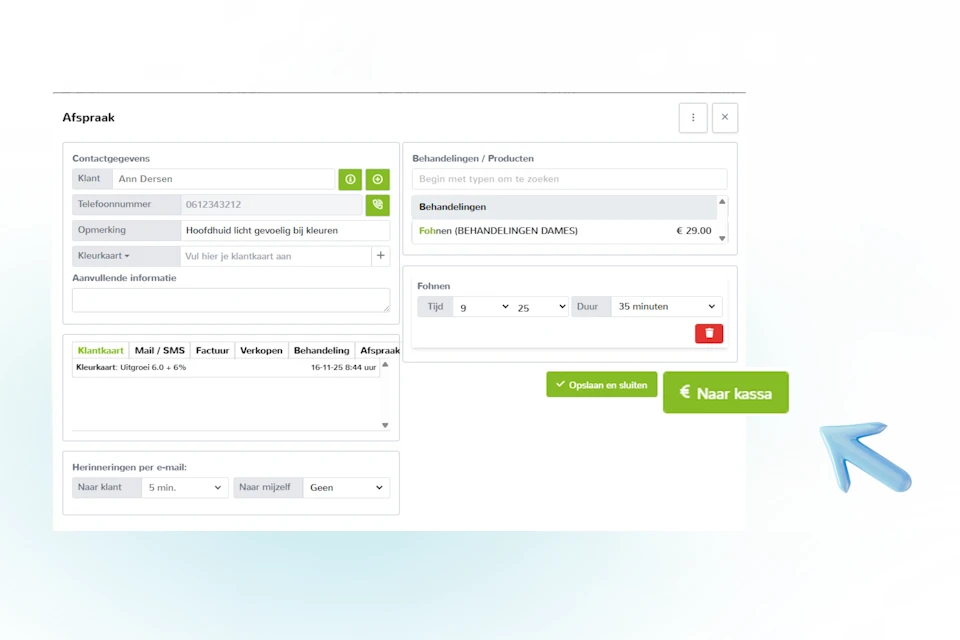Image resolution: width=960 pixels, height=640 pixels.
Task: Open the Factuur tab
Action: (212, 350)
